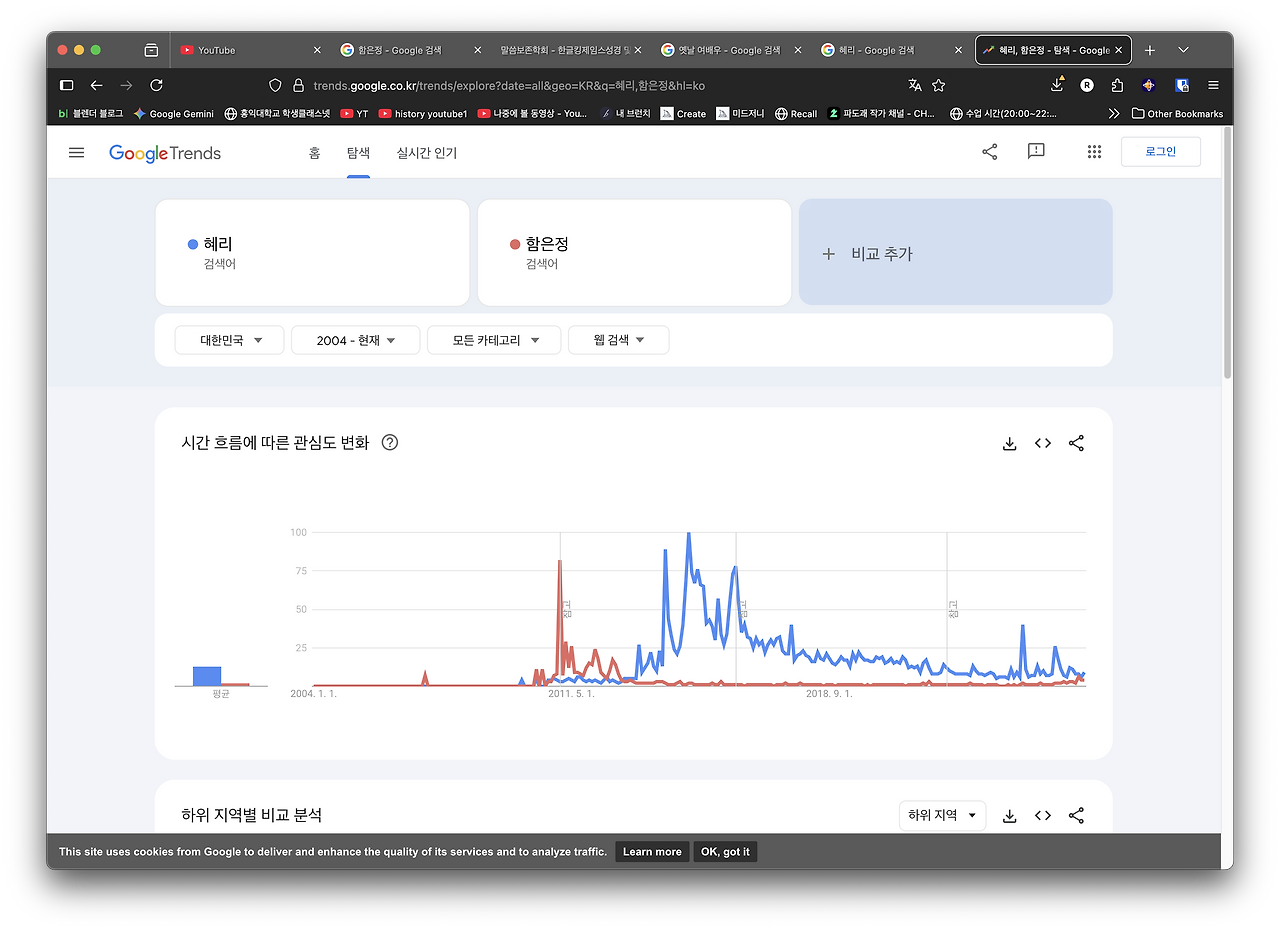This screenshot has width=1280, height=931.
Task: Download data from the 하위 지역 comparison section
Action: tap(1009, 815)
